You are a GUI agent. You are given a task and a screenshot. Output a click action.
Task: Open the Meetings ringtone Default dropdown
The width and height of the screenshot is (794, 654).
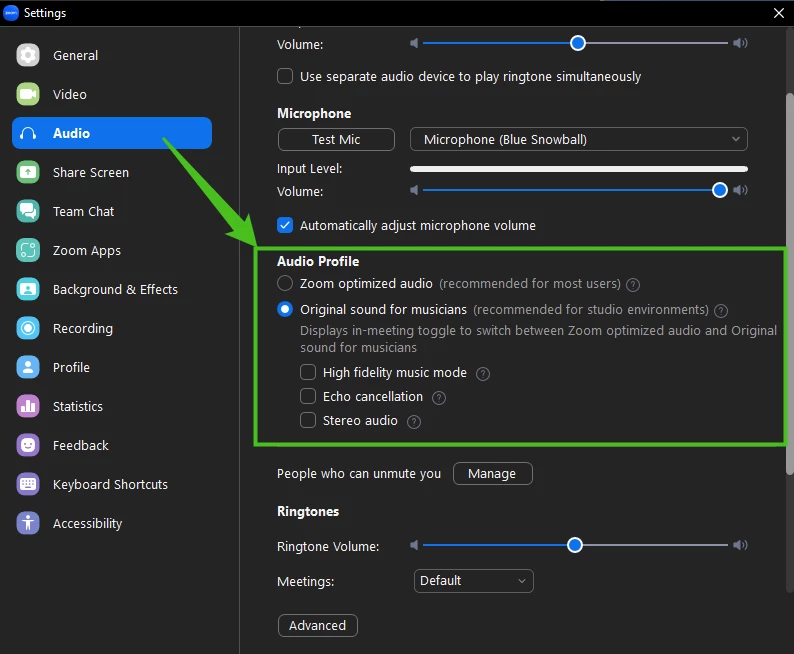click(473, 581)
